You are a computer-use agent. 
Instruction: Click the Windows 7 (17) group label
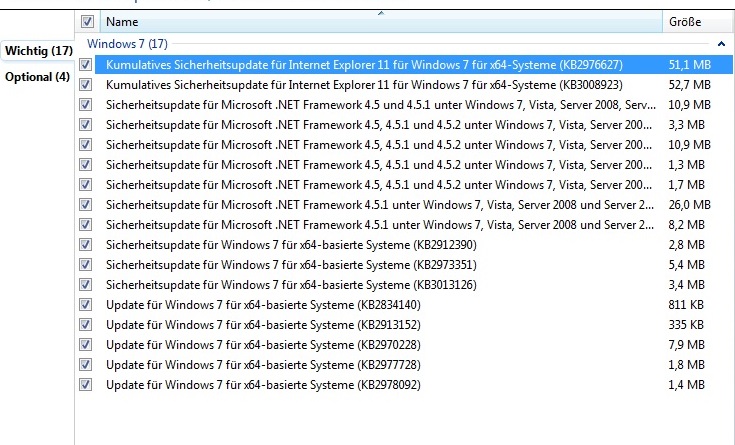click(x=127, y=44)
